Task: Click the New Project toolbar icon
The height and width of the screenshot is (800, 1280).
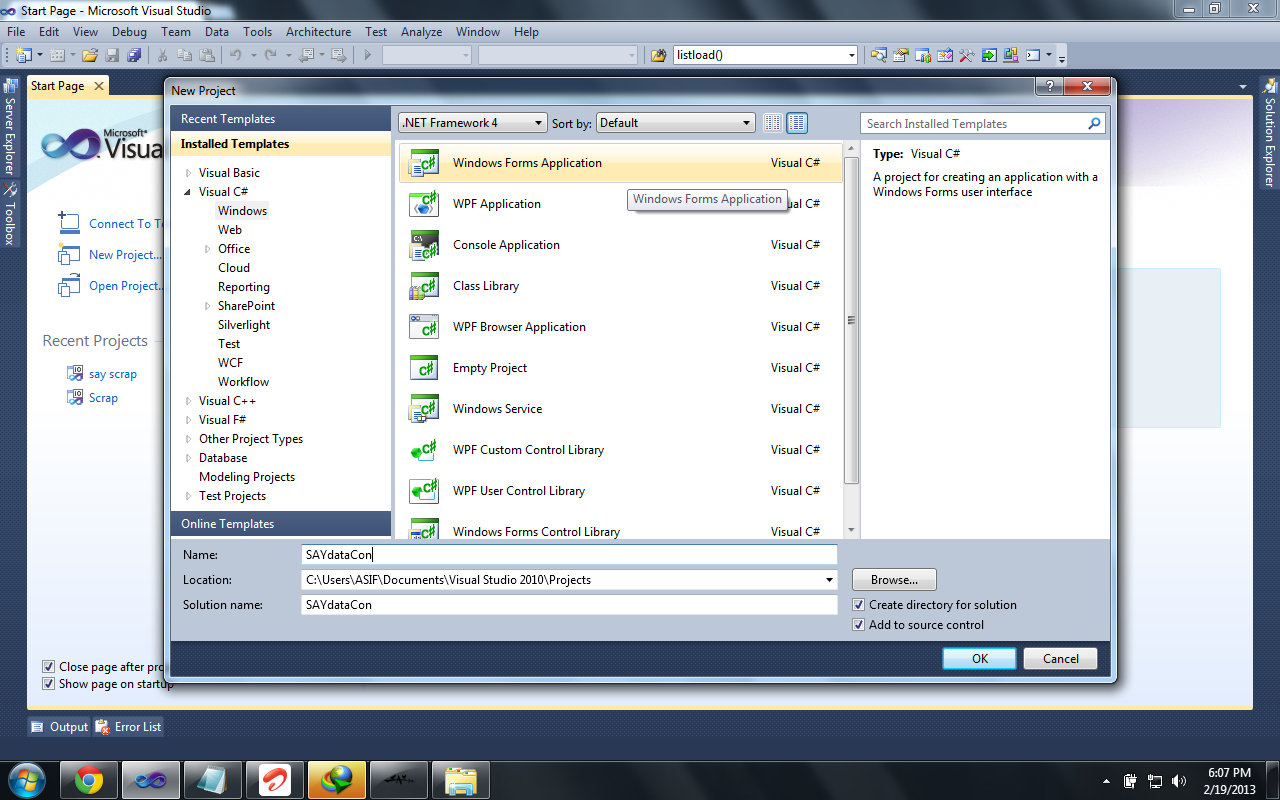Action: [23, 55]
